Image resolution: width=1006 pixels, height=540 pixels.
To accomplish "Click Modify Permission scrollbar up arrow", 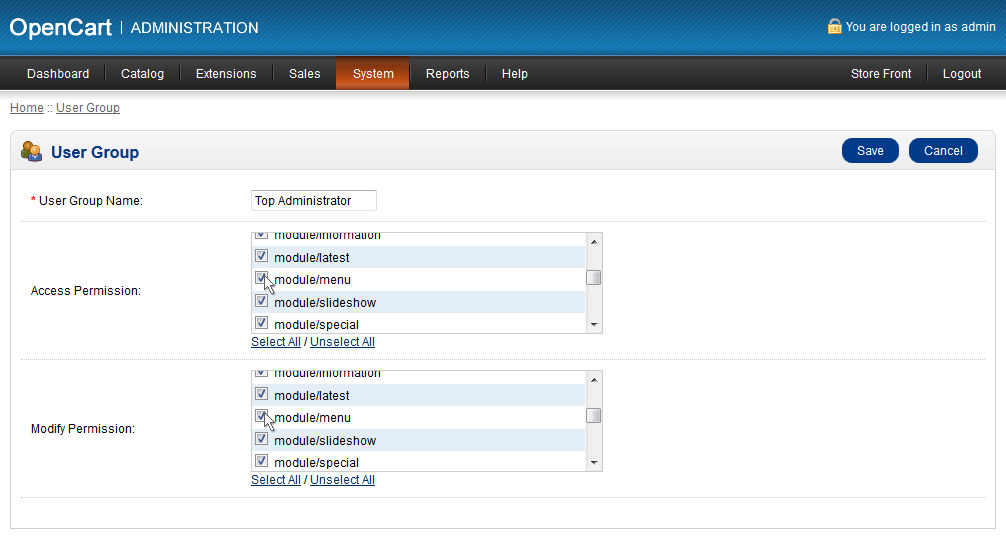I will point(593,379).
